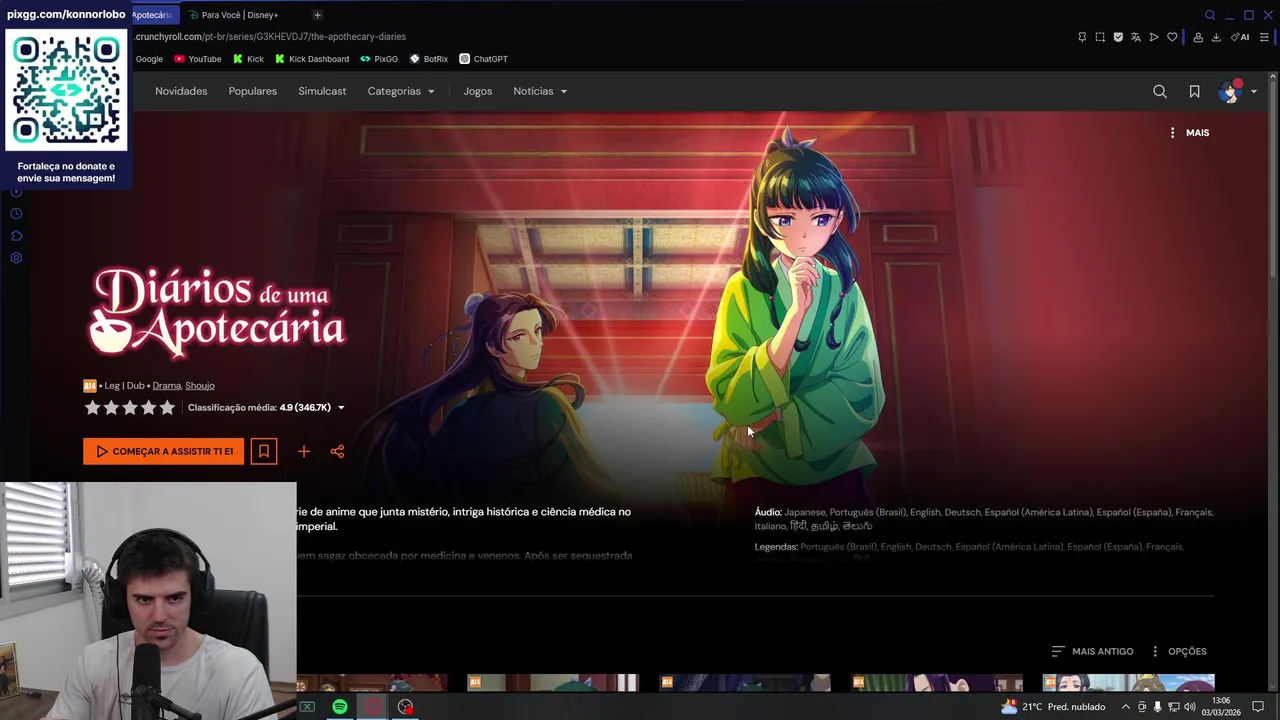The image size is (1280, 720).
Task: Expand the Categorias dropdown
Action: point(401,91)
